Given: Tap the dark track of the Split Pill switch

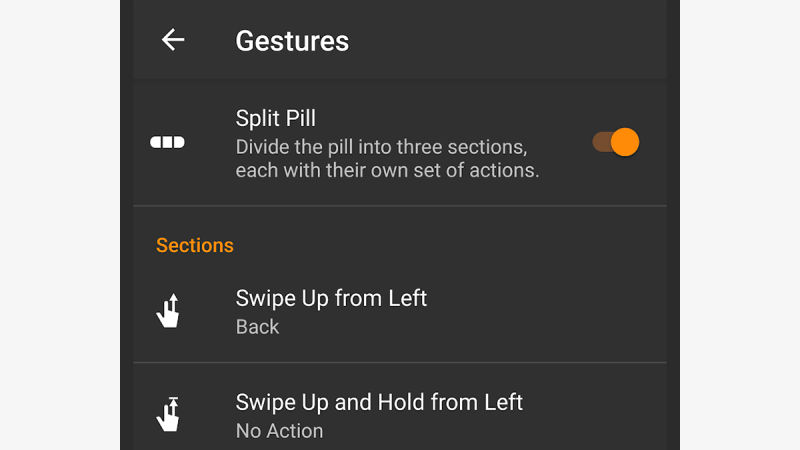Looking at the screenshot, I should tap(601, 142).
